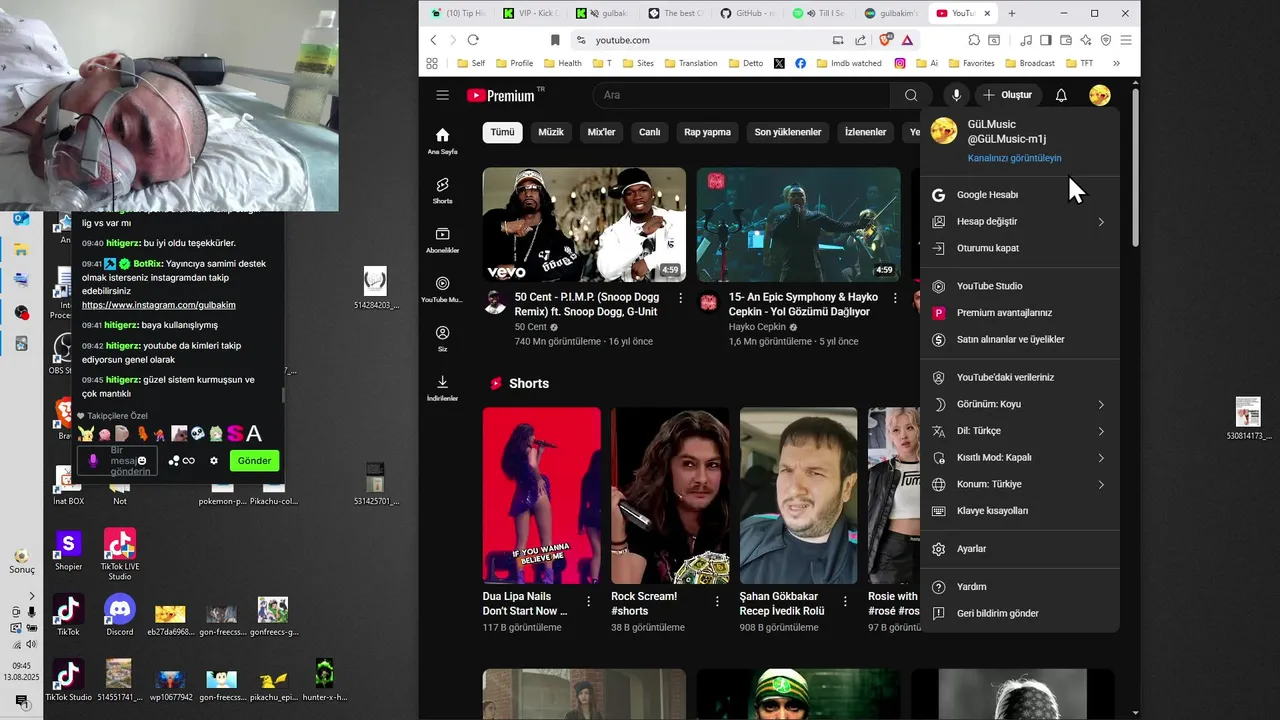Open the Hayko Cepkin symphony video thumbnail

(798, 224)
